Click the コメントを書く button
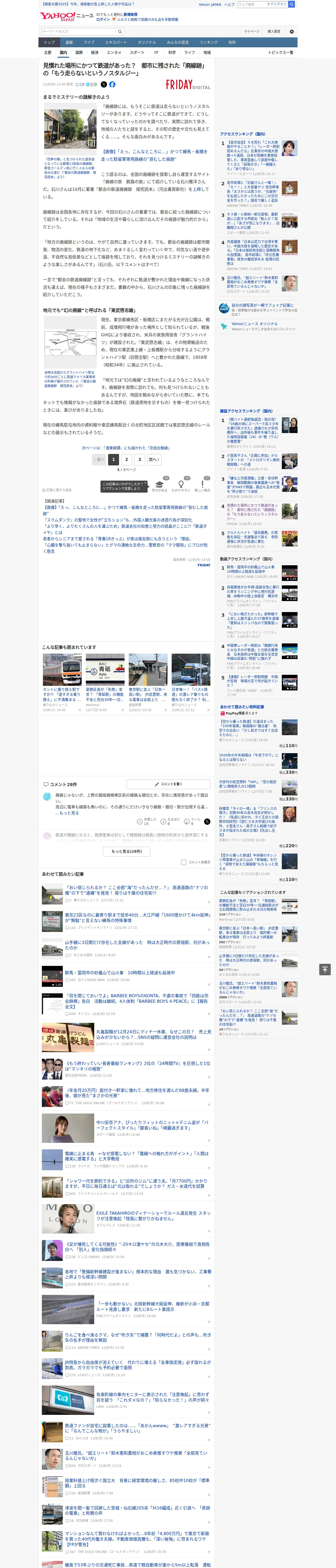 tap(169, 785)
